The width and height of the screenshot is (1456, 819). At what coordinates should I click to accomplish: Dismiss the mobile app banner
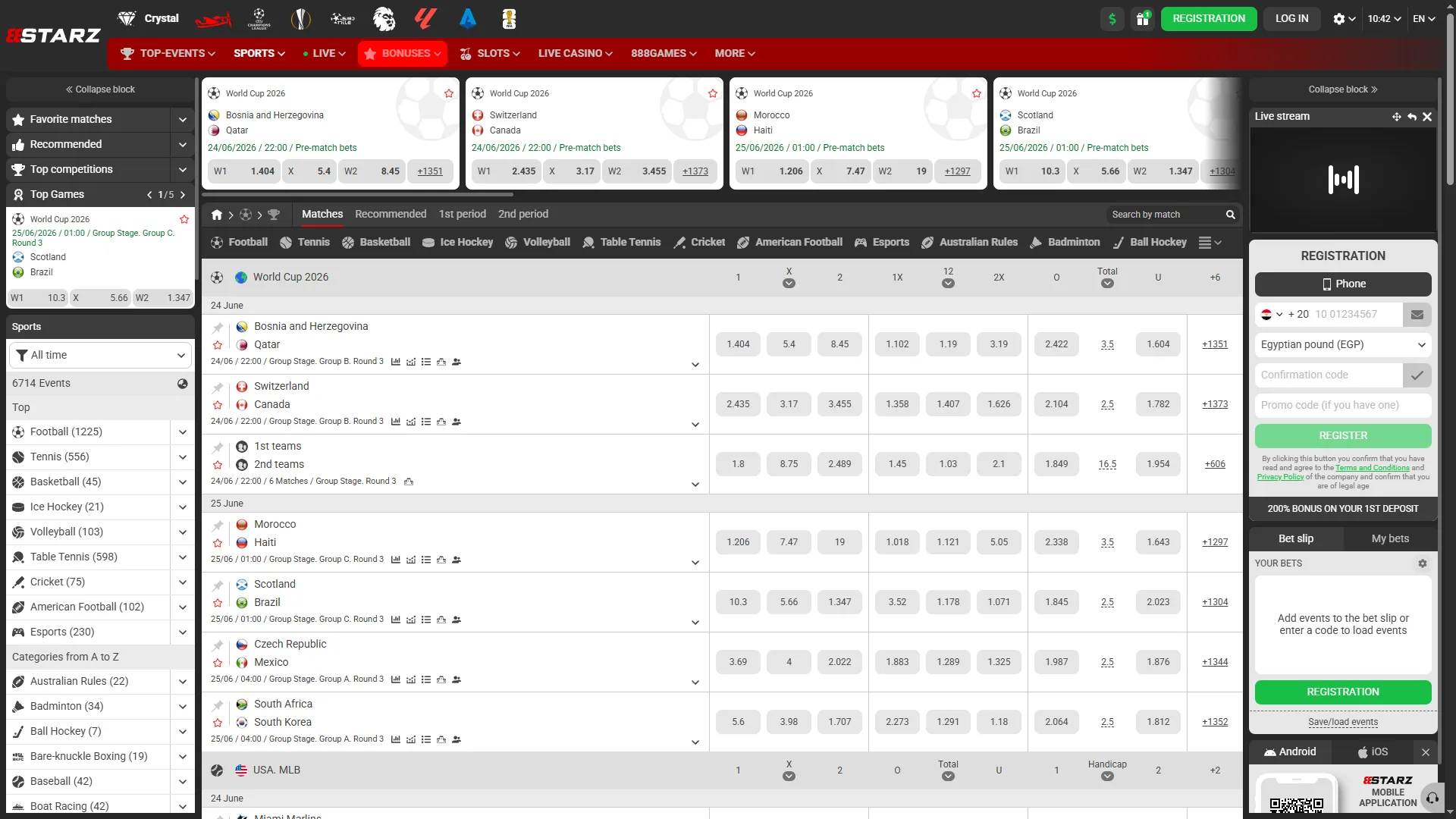pos(1426,752)
